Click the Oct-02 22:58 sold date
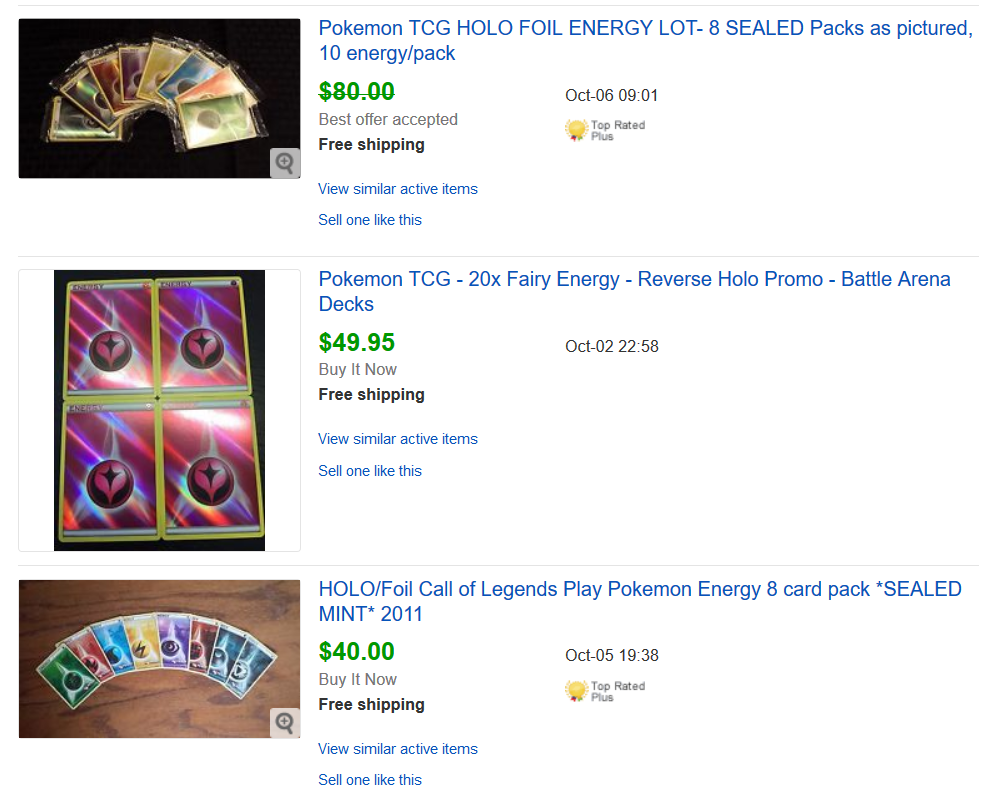993x806 pixels. pyautogui.click(x=611, y=347)
